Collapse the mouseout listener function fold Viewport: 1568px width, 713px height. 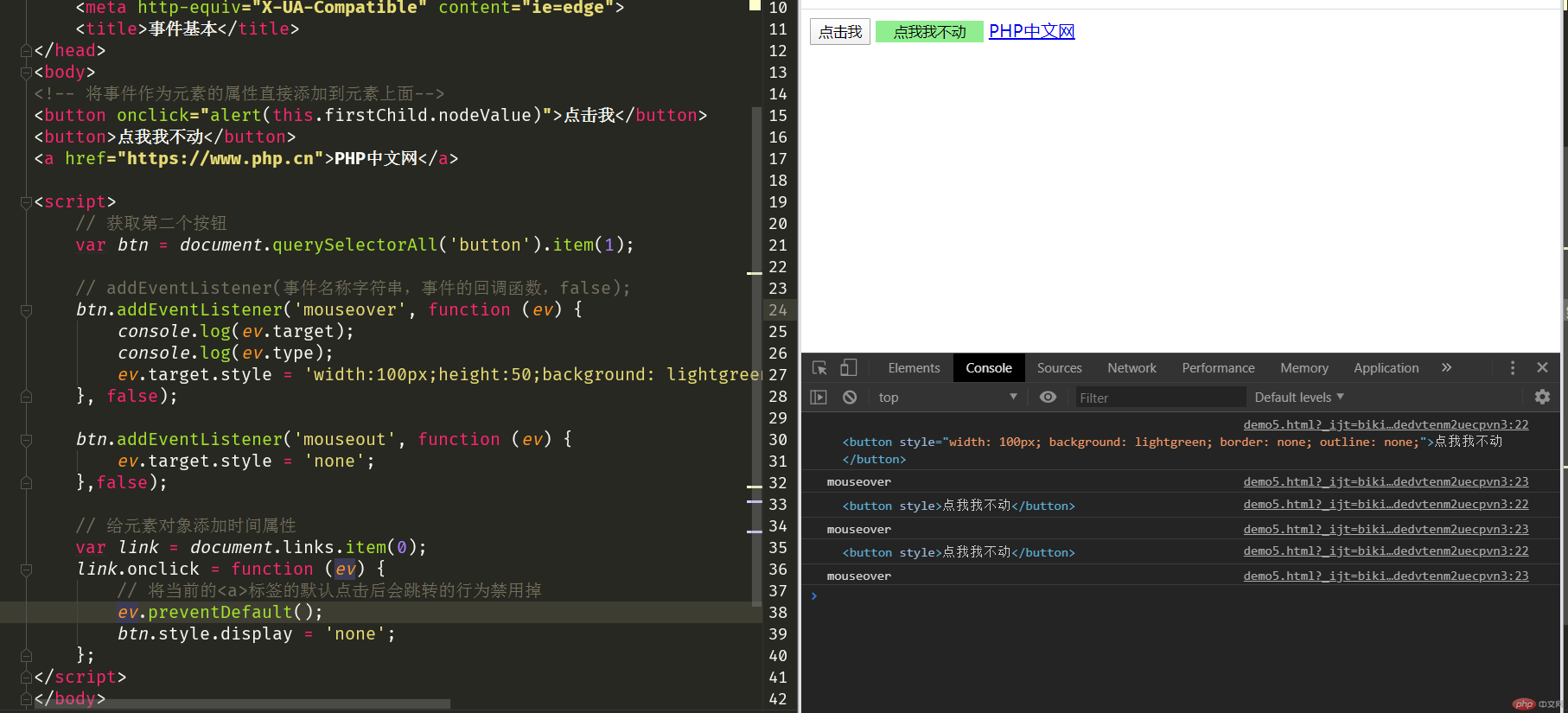pyautogui.click(x=26, y=439)
